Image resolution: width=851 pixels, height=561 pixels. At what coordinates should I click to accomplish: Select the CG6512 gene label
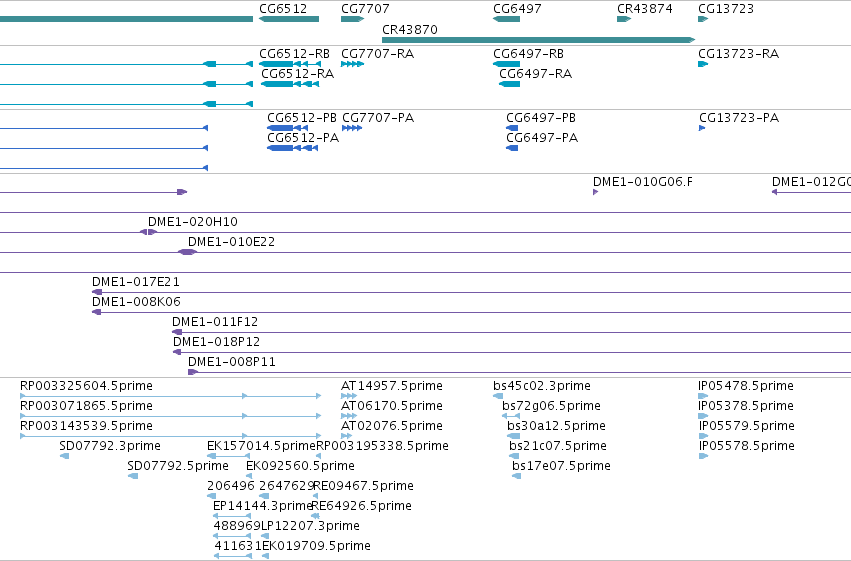click(283, 9)
